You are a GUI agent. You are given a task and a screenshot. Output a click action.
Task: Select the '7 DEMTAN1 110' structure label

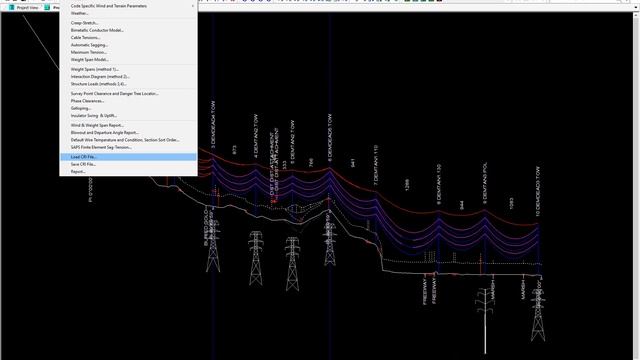coord(376,165)
